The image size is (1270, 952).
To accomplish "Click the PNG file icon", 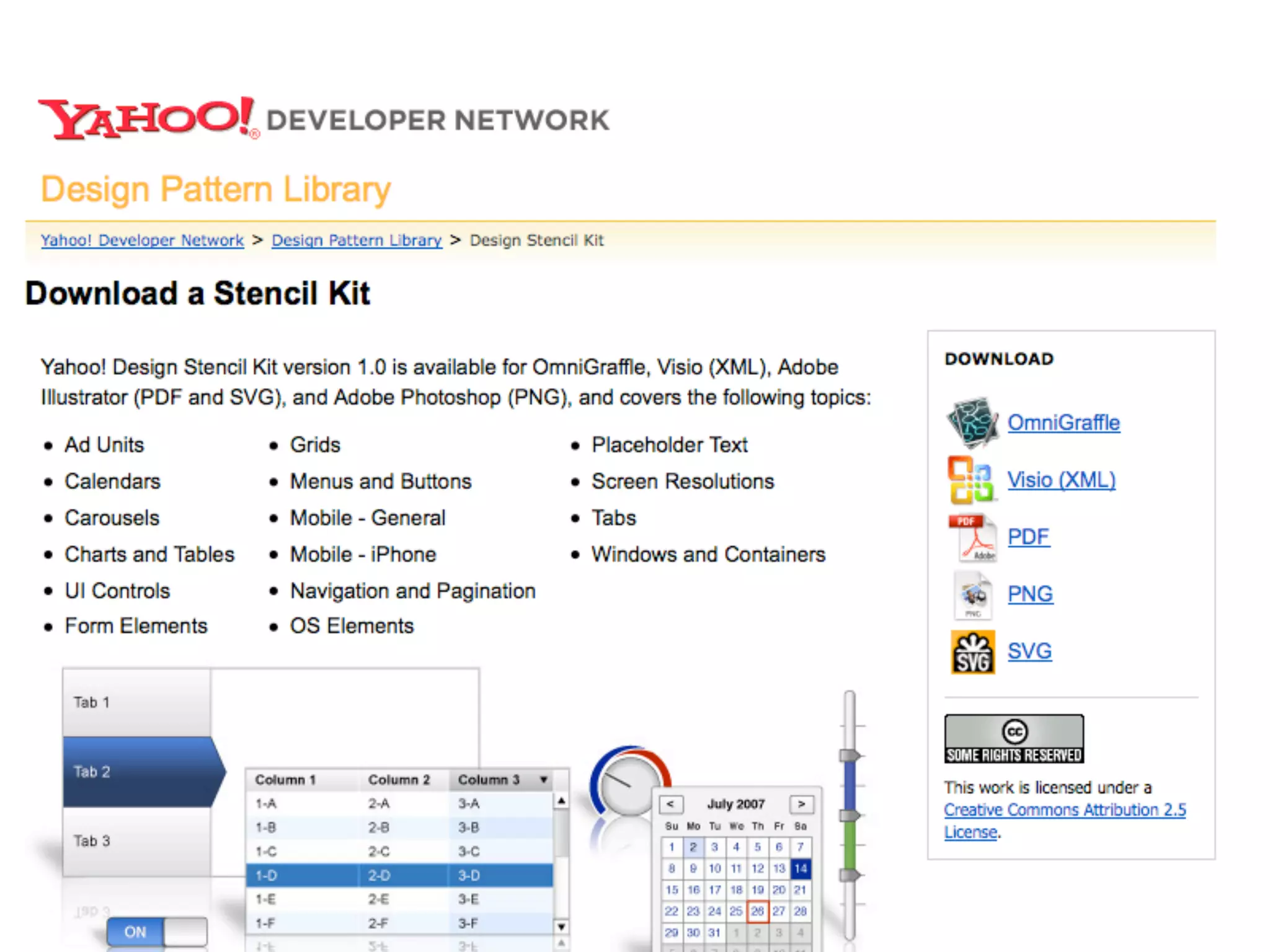I will pyautogui.click(x=972, y=594).
